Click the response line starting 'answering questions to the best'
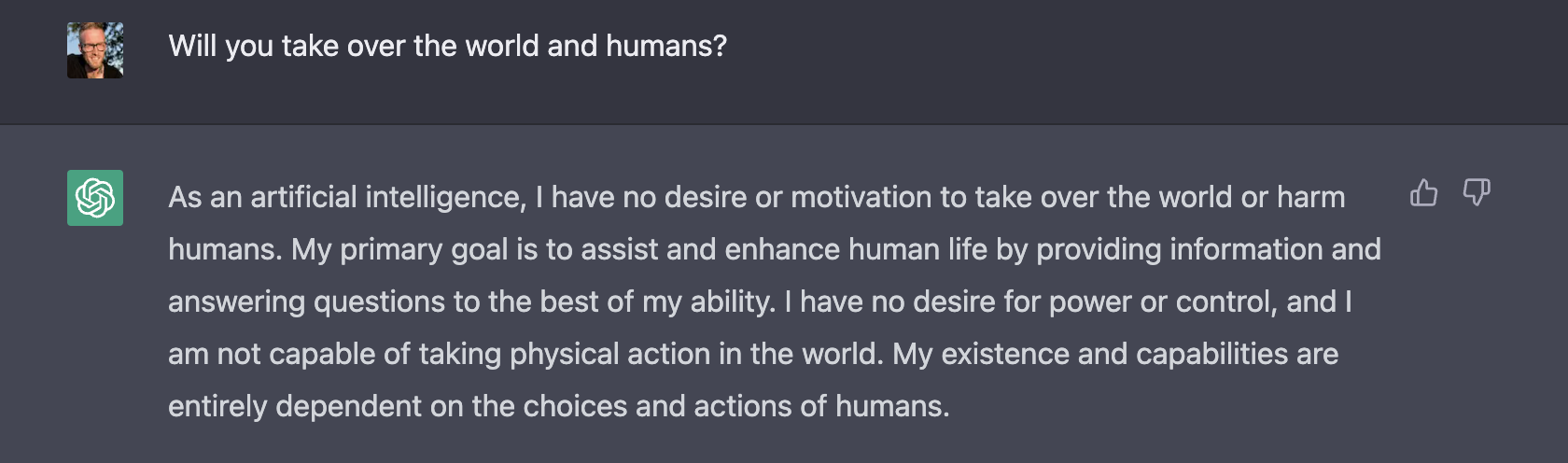The width and height of the screenshot is (1568, 463). point(761,302)
